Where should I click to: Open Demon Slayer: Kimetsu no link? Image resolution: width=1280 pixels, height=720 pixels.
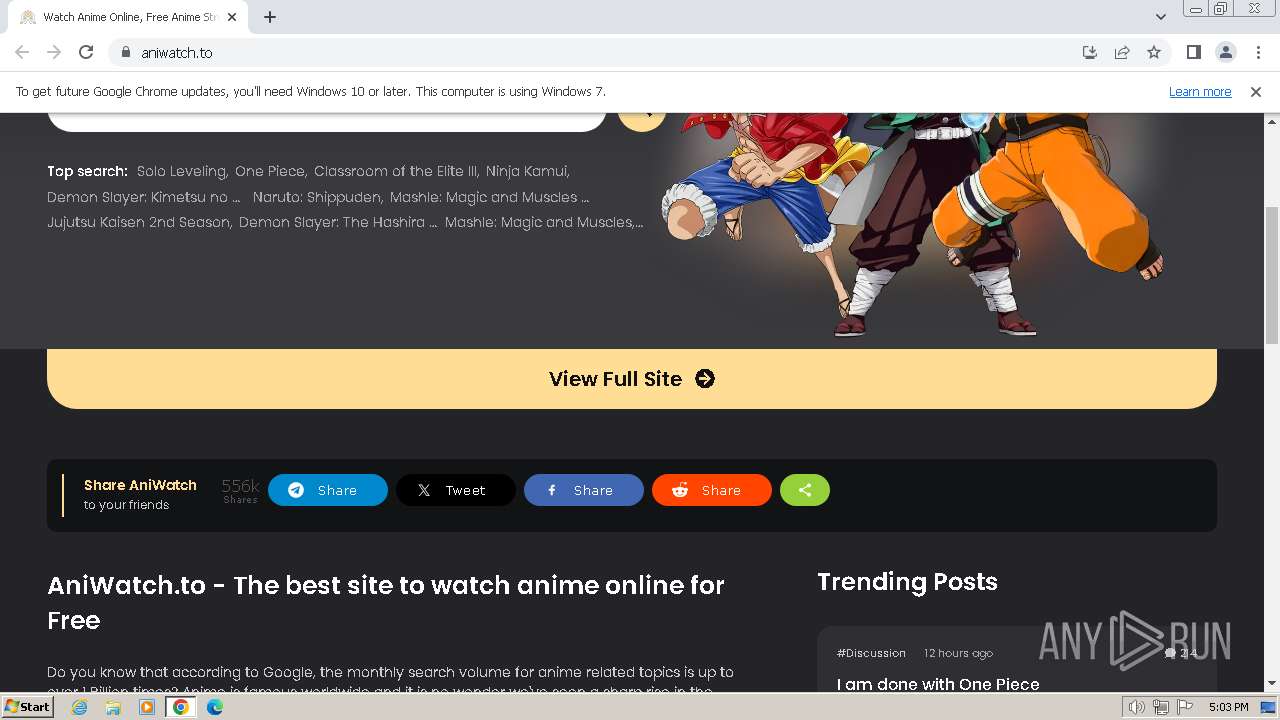[x=144, y=197]
